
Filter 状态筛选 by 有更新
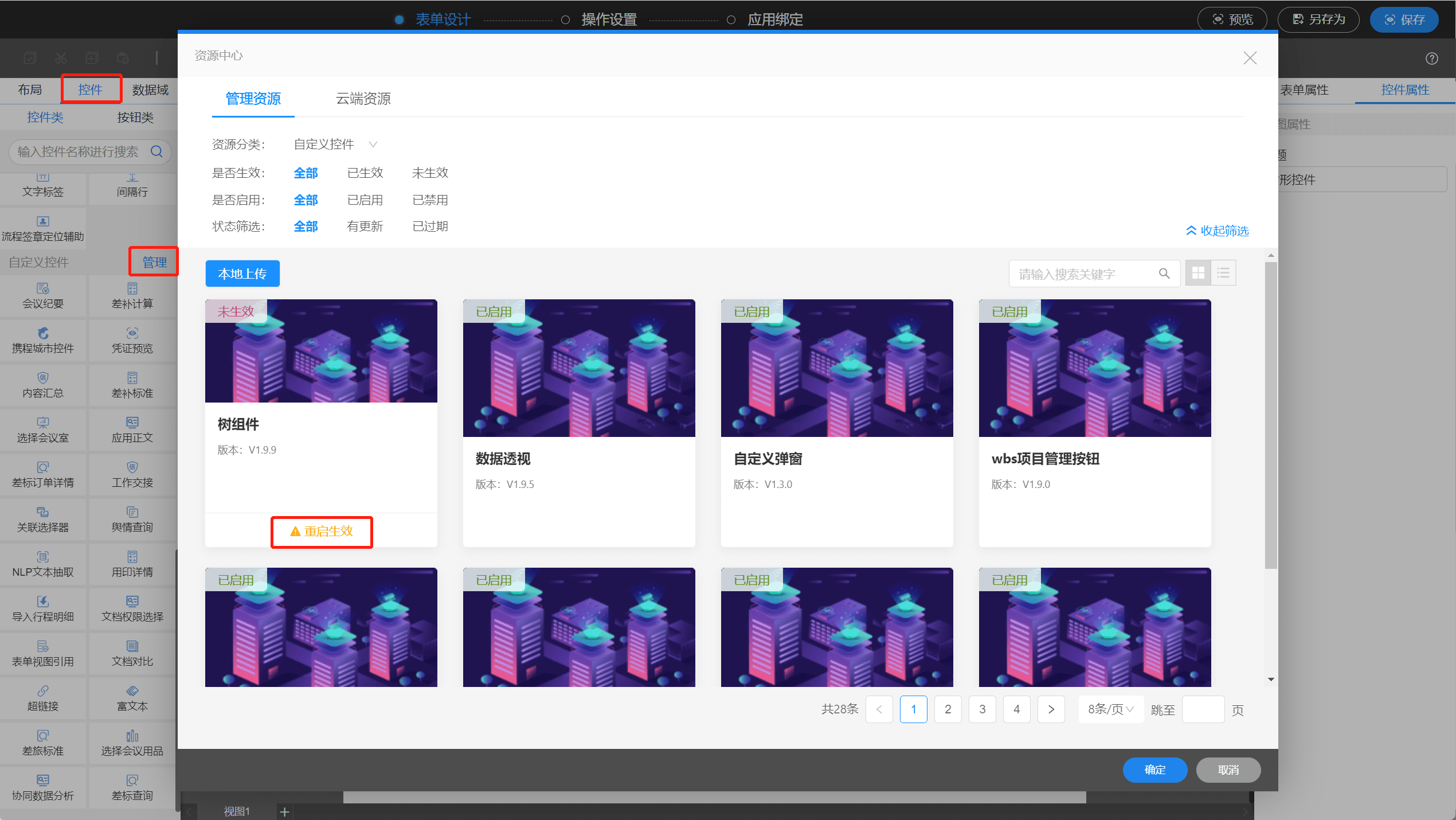point(365,227)
